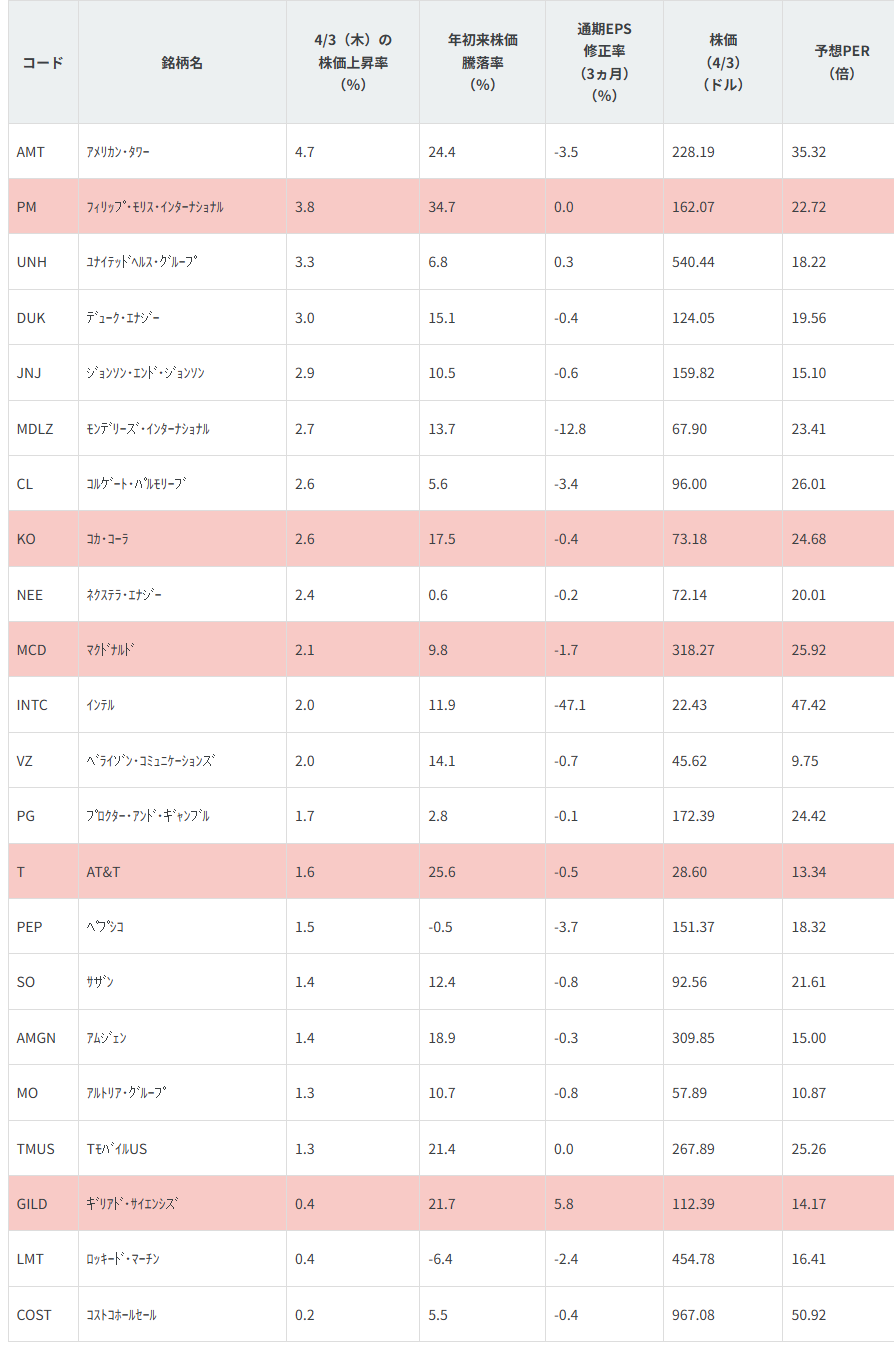This screenshot has height=1357, width=894.
Task: Select the INTC ticker code cell
Action: point(32,705)
